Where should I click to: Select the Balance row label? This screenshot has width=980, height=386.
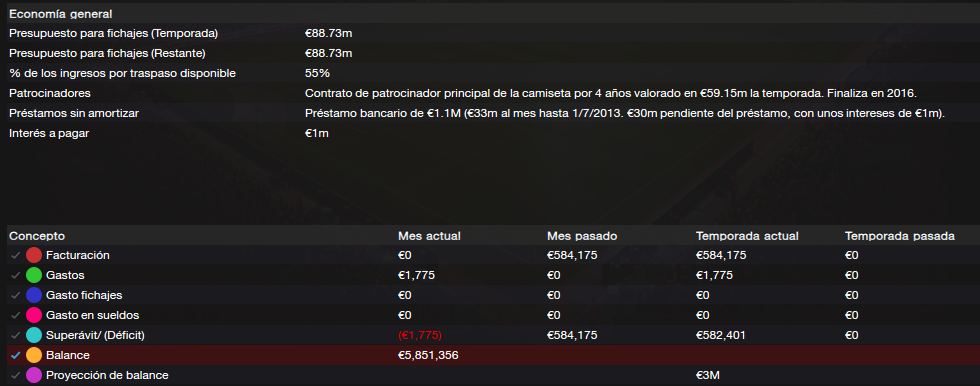point(68,355)
